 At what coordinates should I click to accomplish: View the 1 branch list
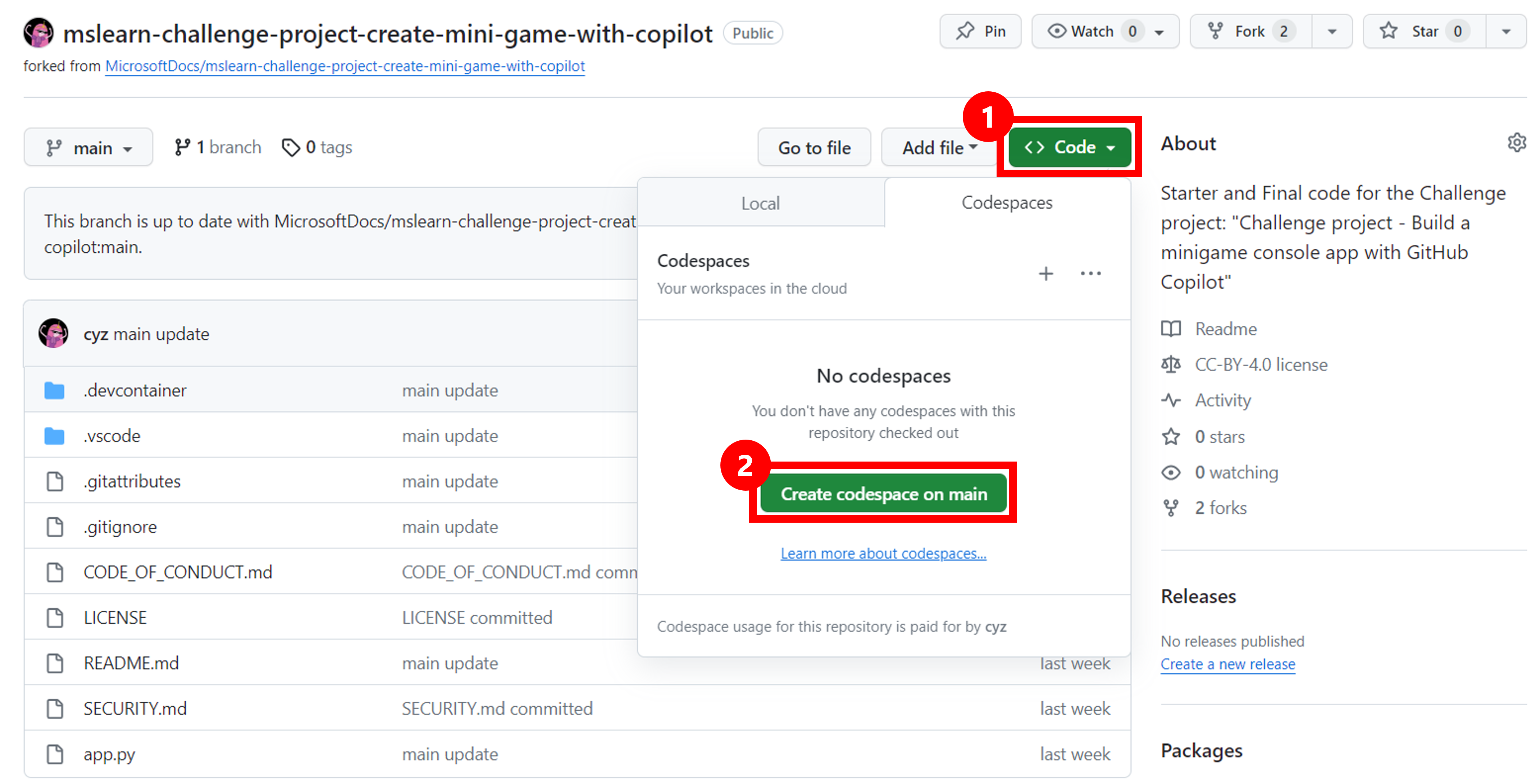click(218, 147)
